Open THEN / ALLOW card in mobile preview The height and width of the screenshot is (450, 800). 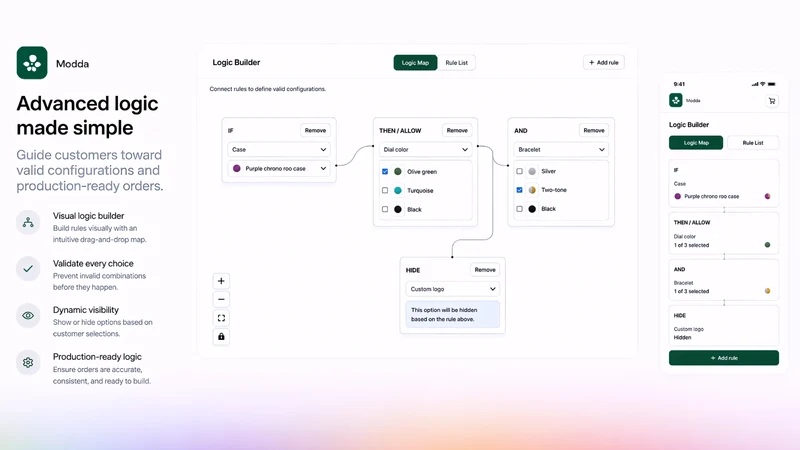[x=724, y=233]
